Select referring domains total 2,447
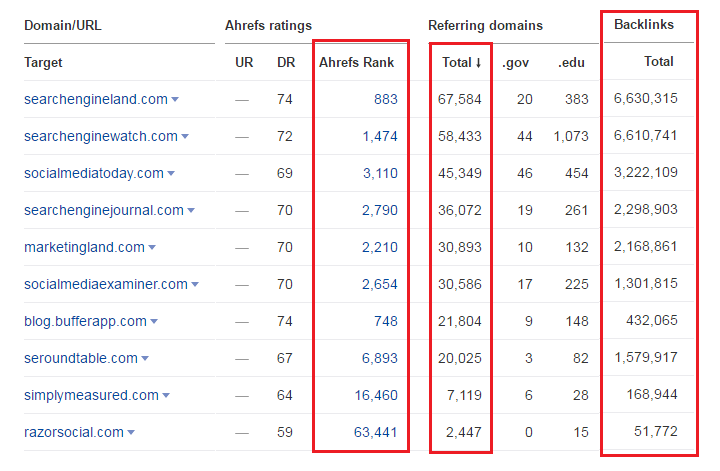The image size is (720, 471). [464, 432]
